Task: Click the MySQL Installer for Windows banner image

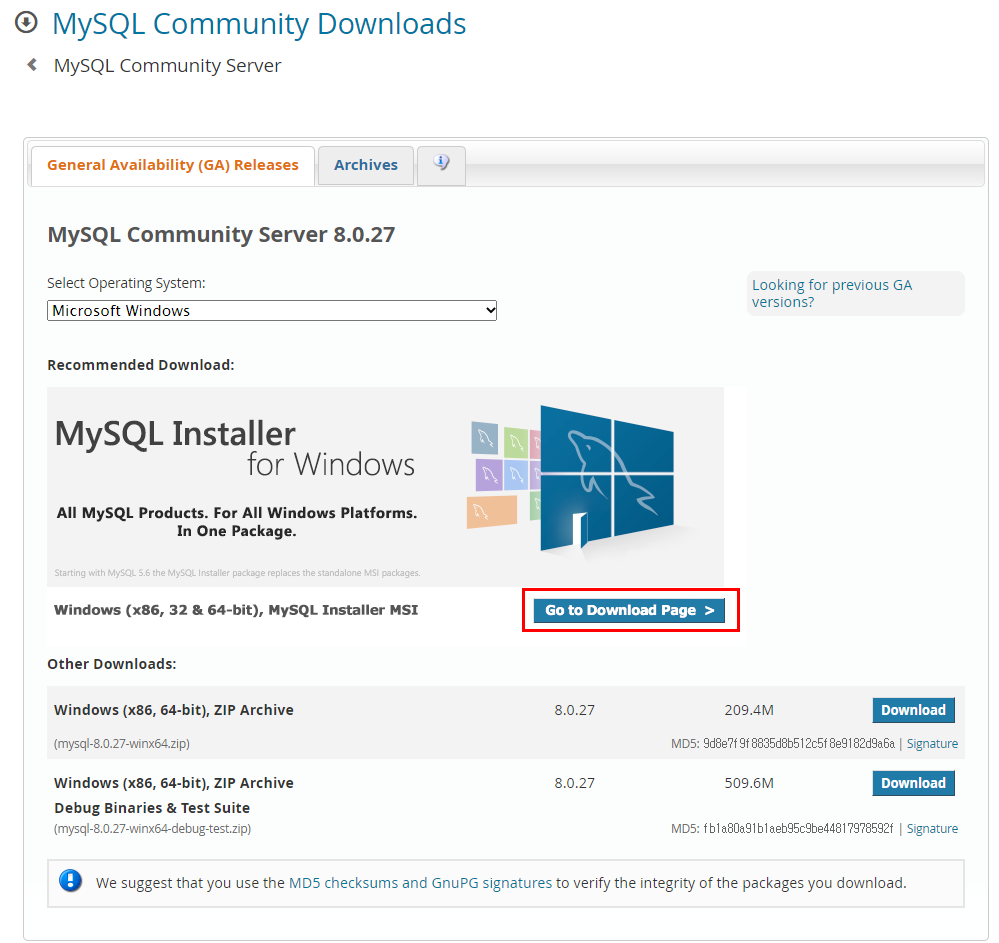Action: click(x=385, y=486)
